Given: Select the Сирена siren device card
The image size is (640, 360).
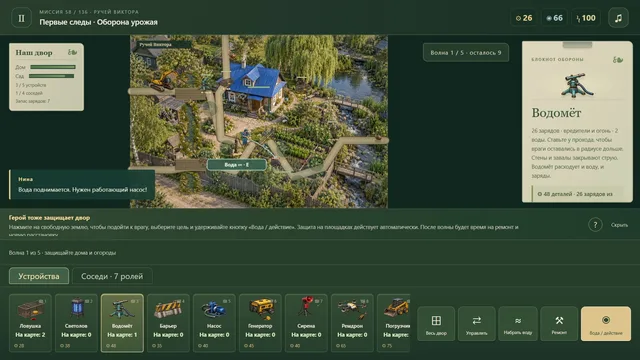Looking at the screenshot, I should (x=306, y=322).
